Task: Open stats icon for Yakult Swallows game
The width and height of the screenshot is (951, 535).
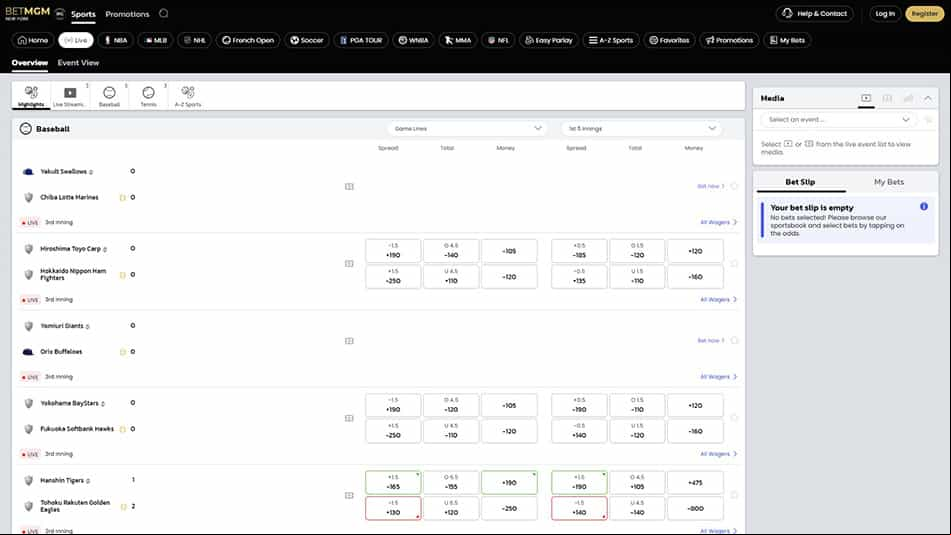Action: coord(349,186)
